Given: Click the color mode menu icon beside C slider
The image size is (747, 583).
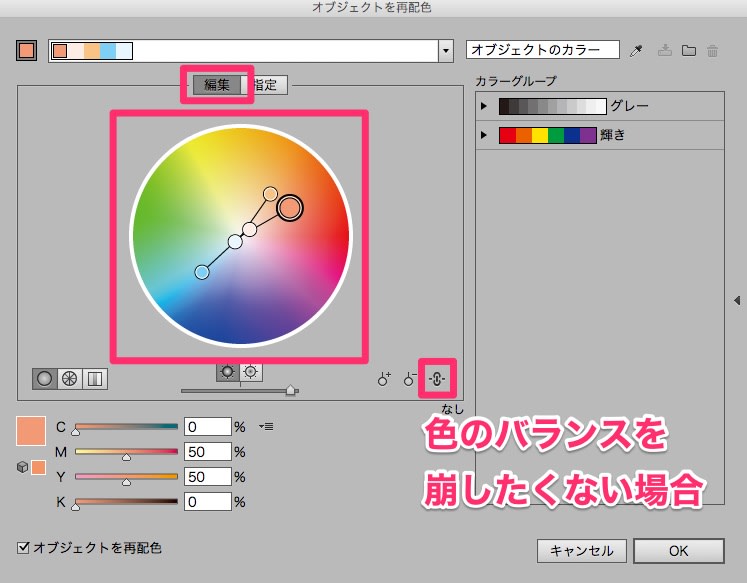Looking at the screenshot, I should click(x=266, y=426).
